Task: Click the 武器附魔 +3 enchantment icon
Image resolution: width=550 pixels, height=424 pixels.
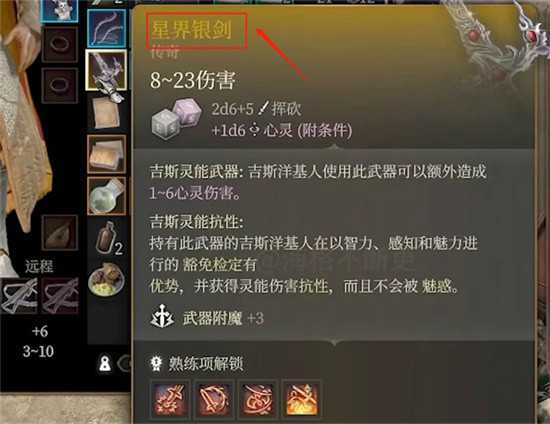Action: coord(162,317)
